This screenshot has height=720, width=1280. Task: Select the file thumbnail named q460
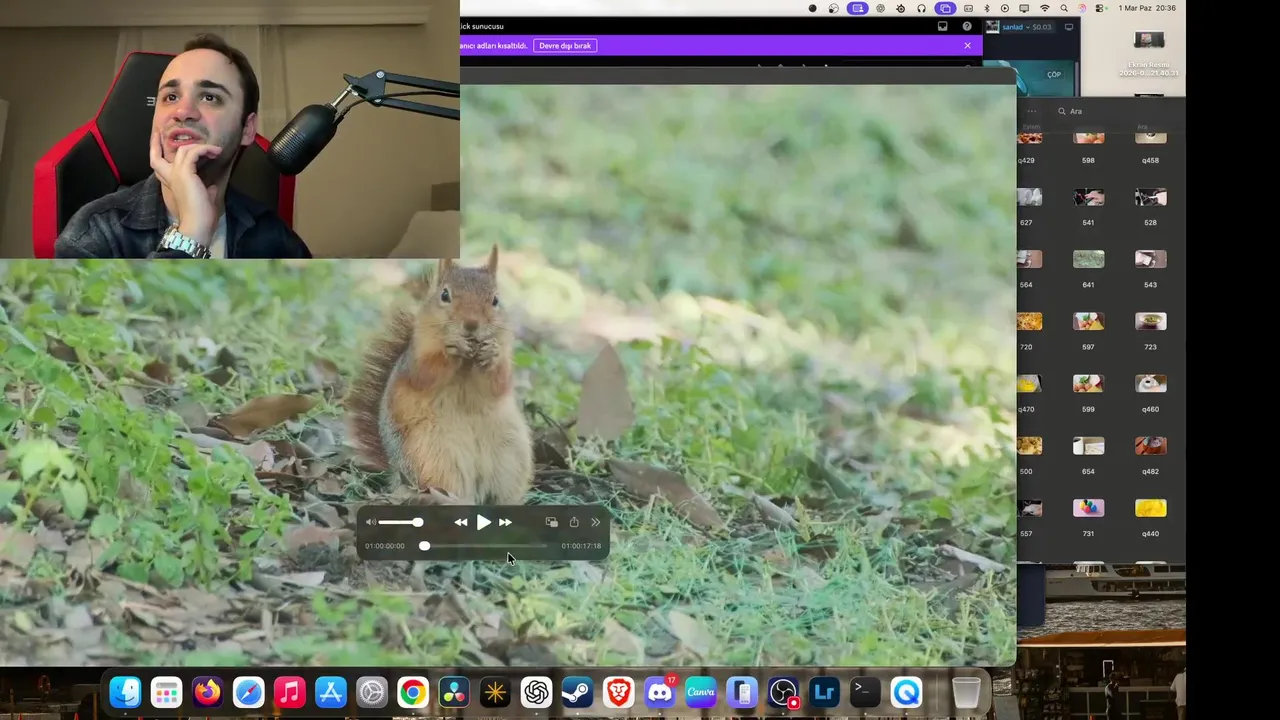(1150, 383)
